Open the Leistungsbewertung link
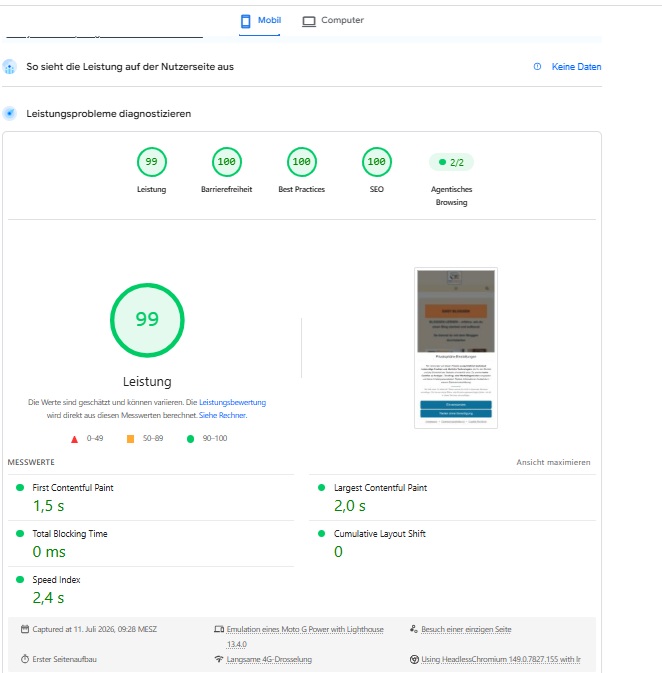Viewport: 662px width, 673px height. click(232, 402)
